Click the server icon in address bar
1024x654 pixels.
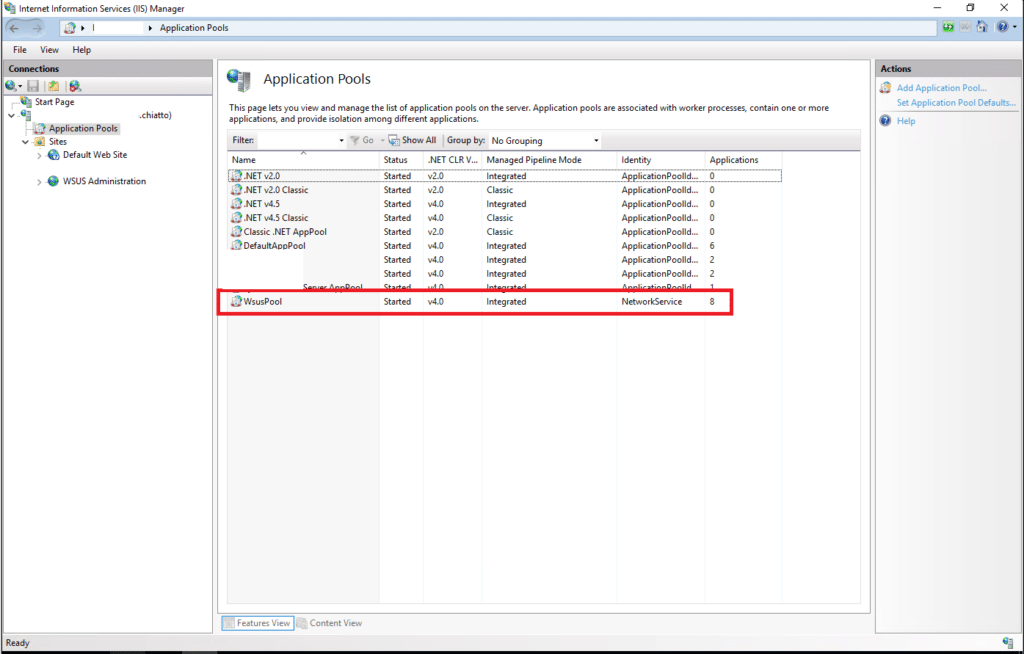70,28
